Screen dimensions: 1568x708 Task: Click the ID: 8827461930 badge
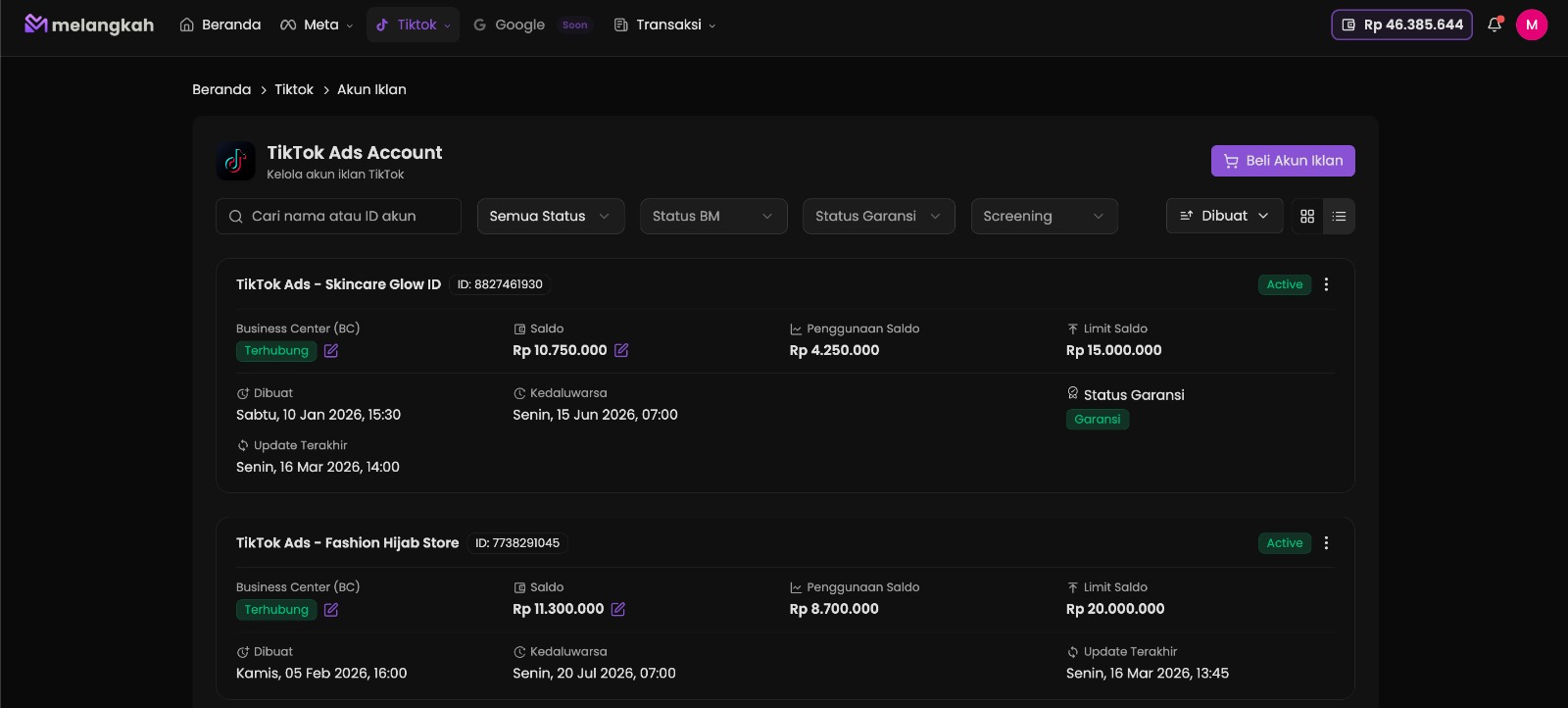(500, 284)
